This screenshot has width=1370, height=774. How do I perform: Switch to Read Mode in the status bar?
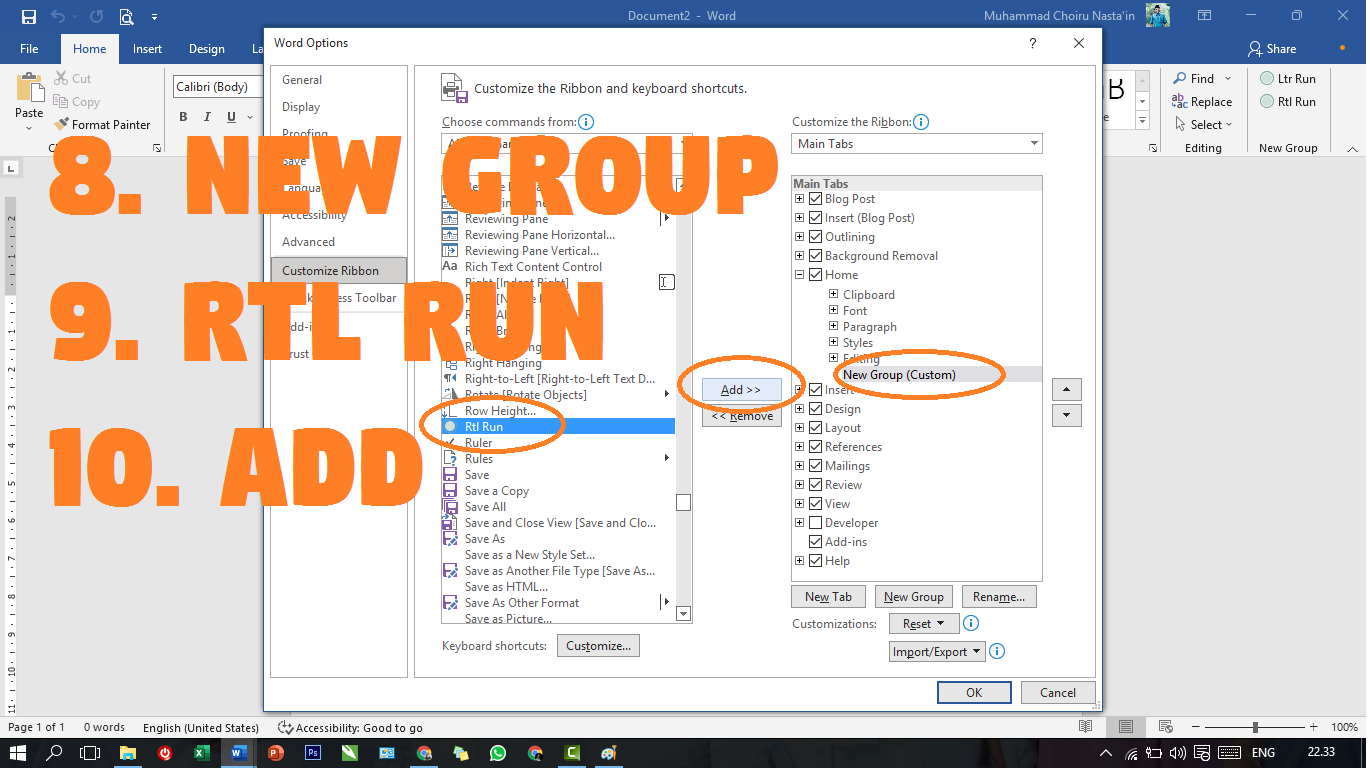(1086, 727)
